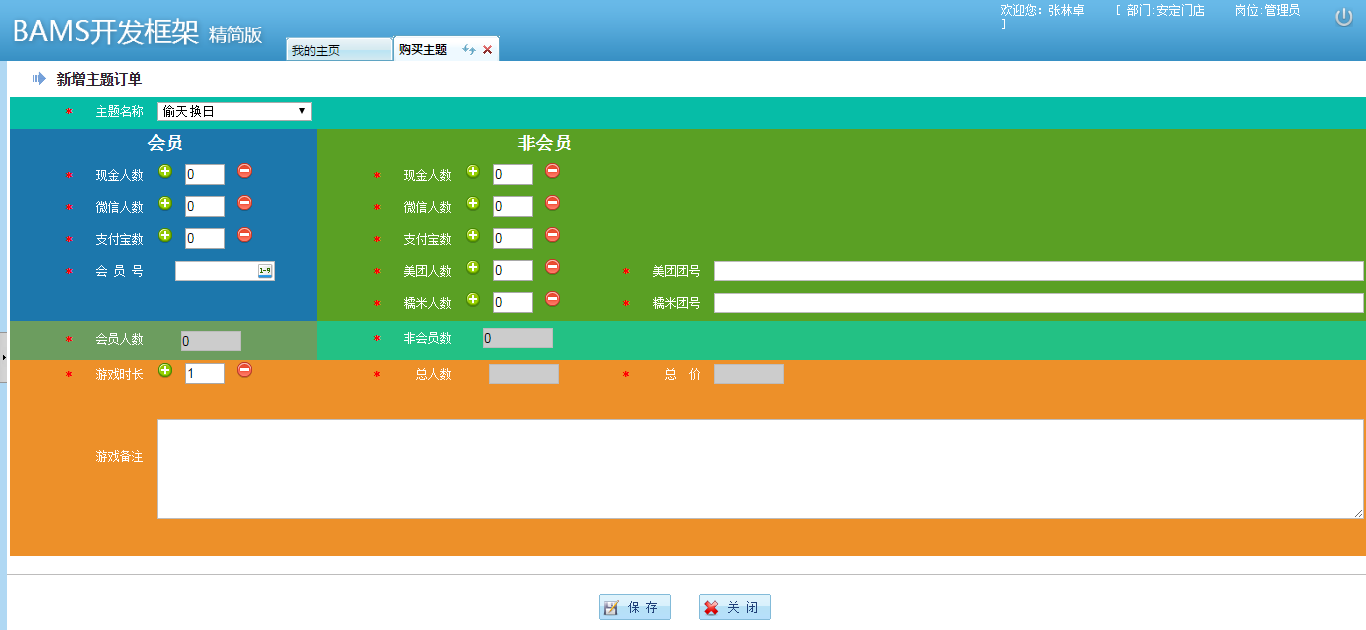Screen dimensions: 1366x630
Task: Expand the left side panel handle
Action: (3, 355)
